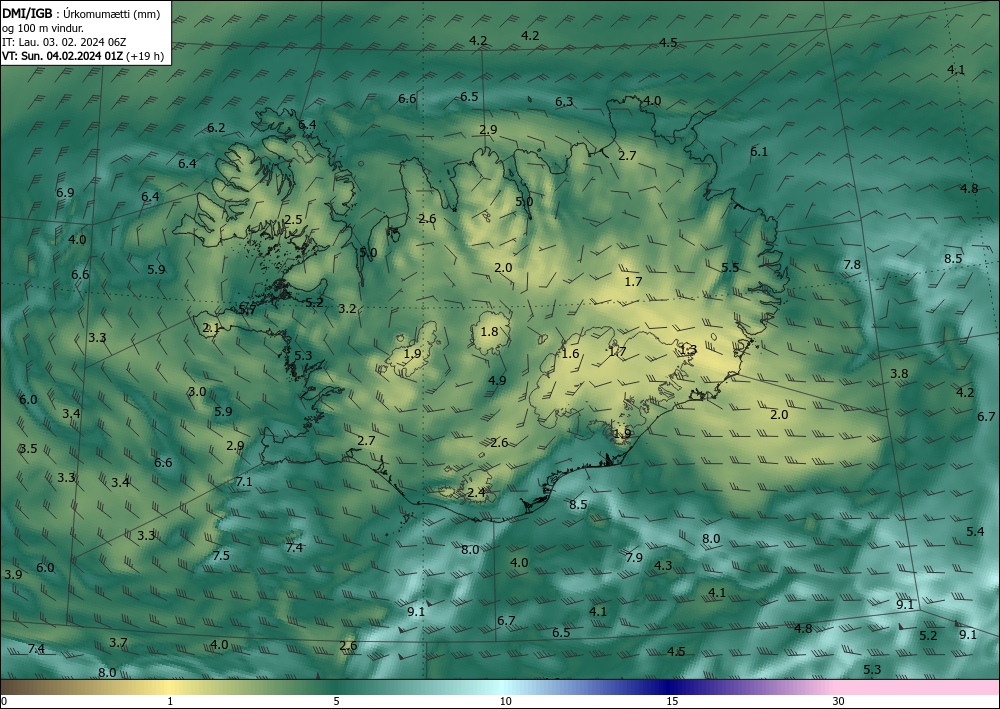The image size is (1000, 709).
Task: Click the map value '6.2'
Action: point(216,128)
